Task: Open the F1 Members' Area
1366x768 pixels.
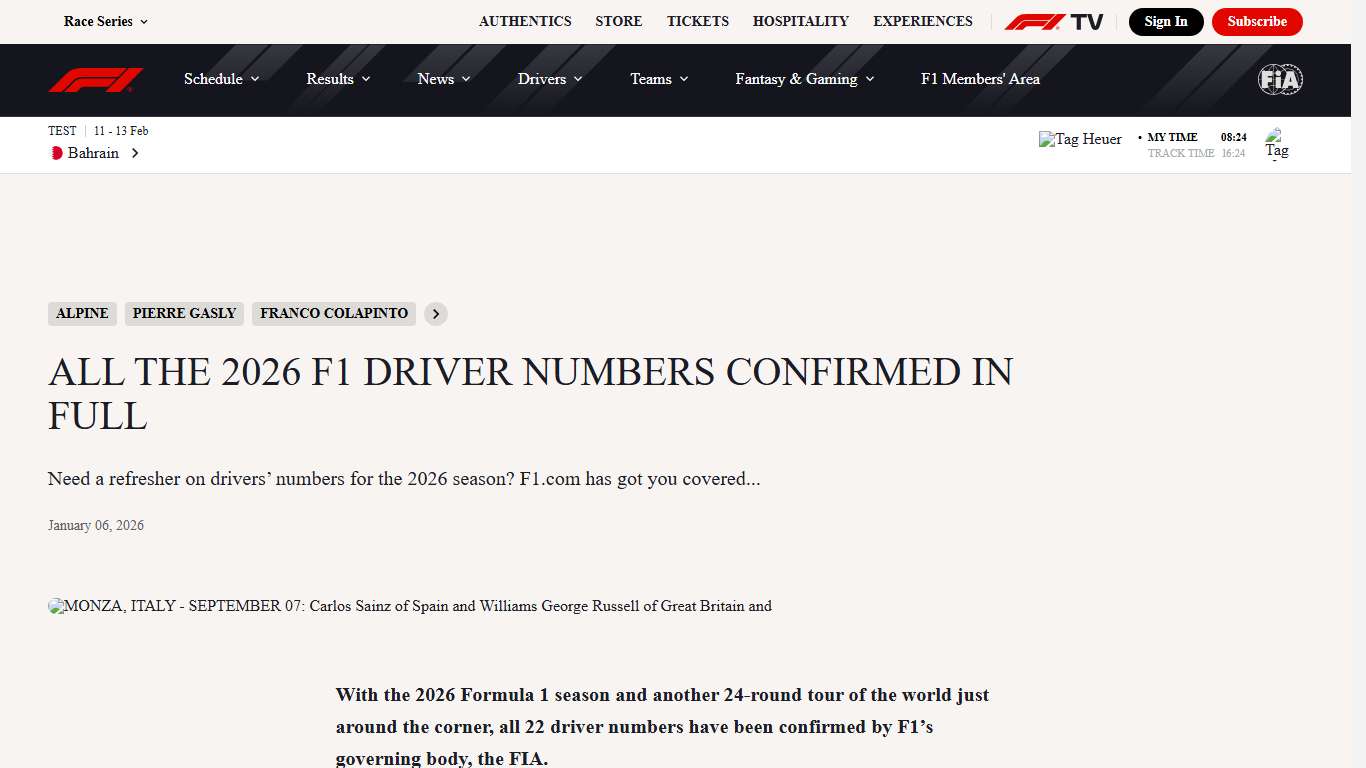Action: click(979, 79)
